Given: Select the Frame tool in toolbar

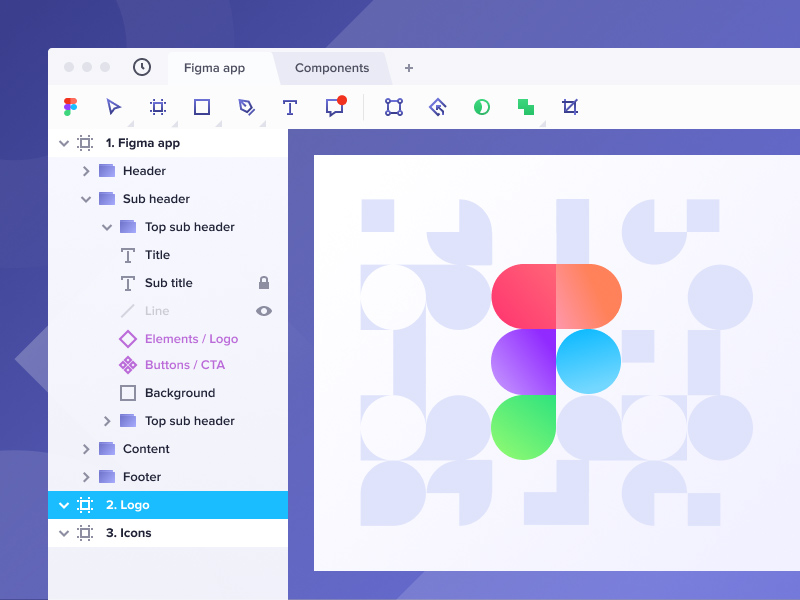Looking at the screenshot, I should tap(158, 107).
